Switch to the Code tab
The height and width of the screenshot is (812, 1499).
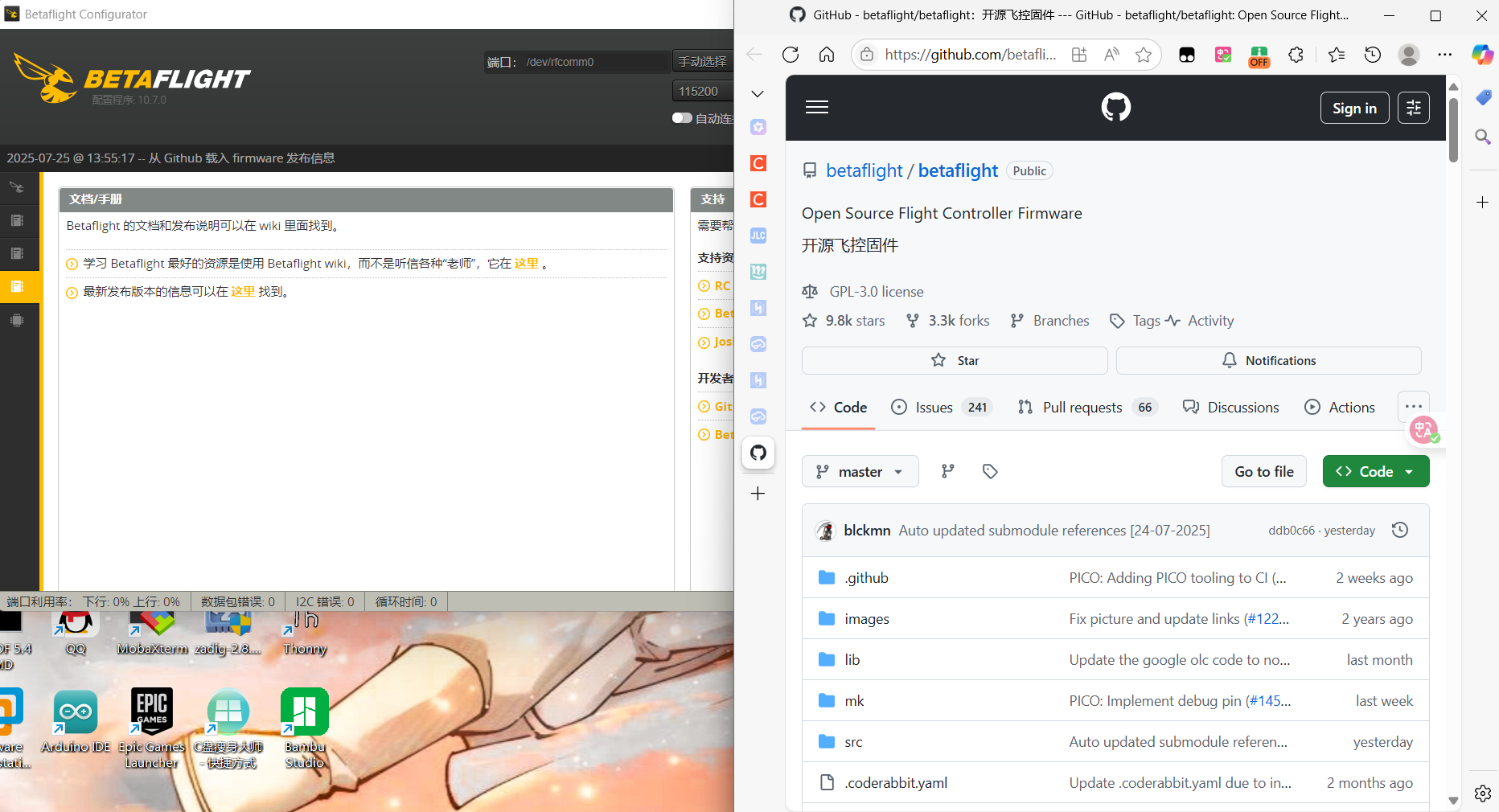pyautogui.click(x=839, y=408)
